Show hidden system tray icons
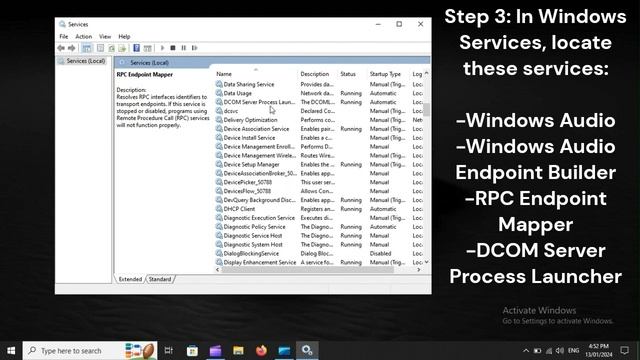The height and width of the screenshot is (360, 640). [526, 351]
